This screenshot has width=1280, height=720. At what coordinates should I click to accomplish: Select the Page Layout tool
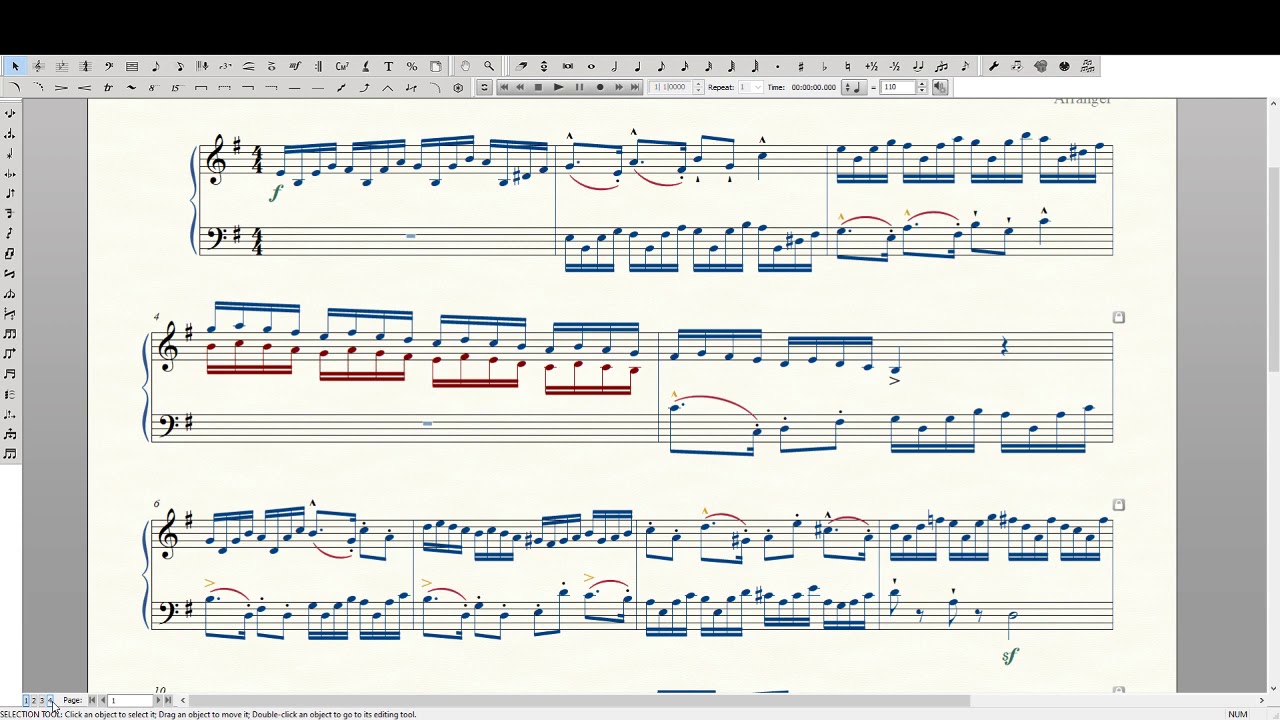point(435,66)
